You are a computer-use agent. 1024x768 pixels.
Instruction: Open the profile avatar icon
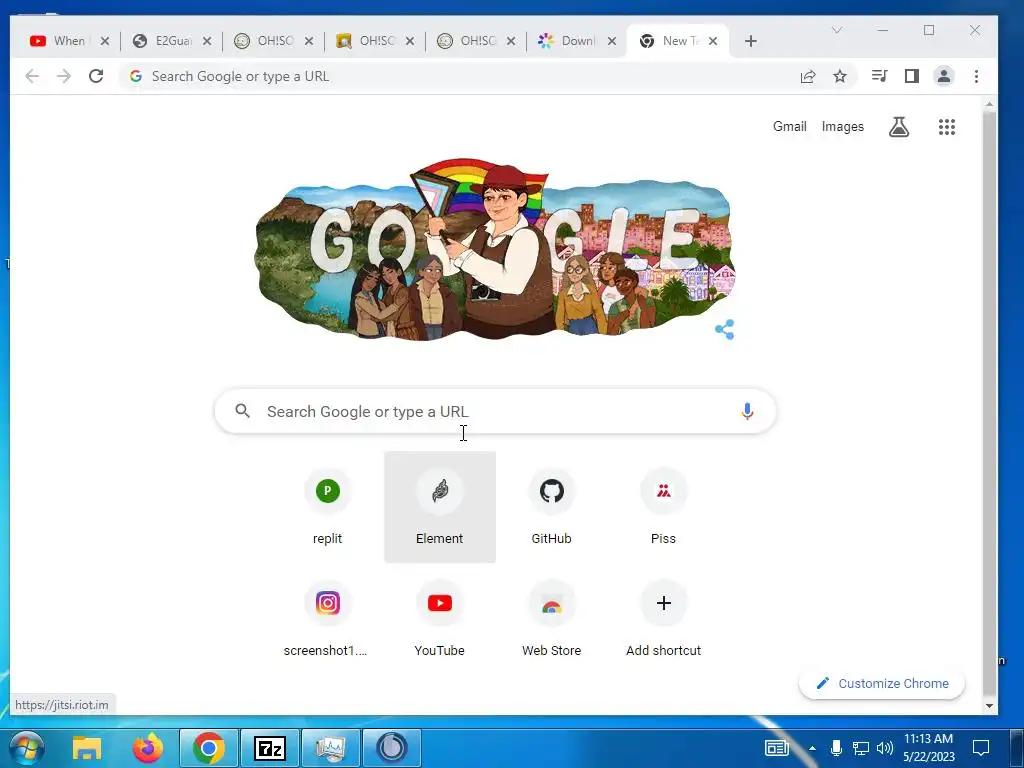[944, 76]
